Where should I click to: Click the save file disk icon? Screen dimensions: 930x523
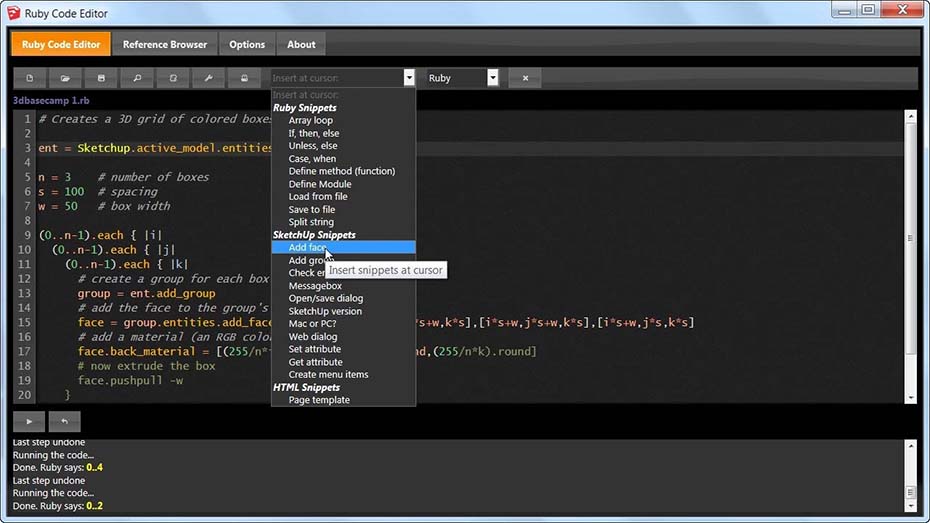point(101,78)
